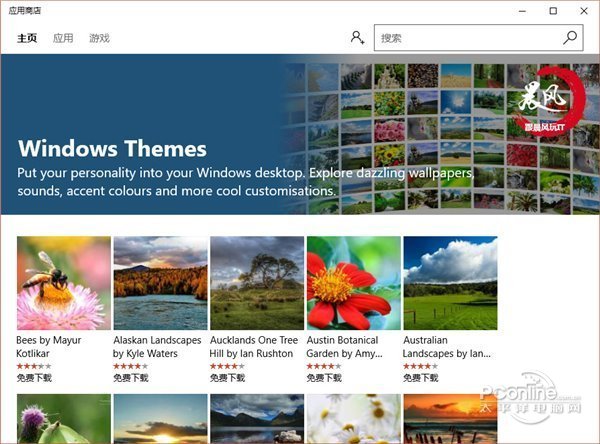Click star rating of Australian Landscapes
Screen dimensions: 600x444
[x=420, y=366]
